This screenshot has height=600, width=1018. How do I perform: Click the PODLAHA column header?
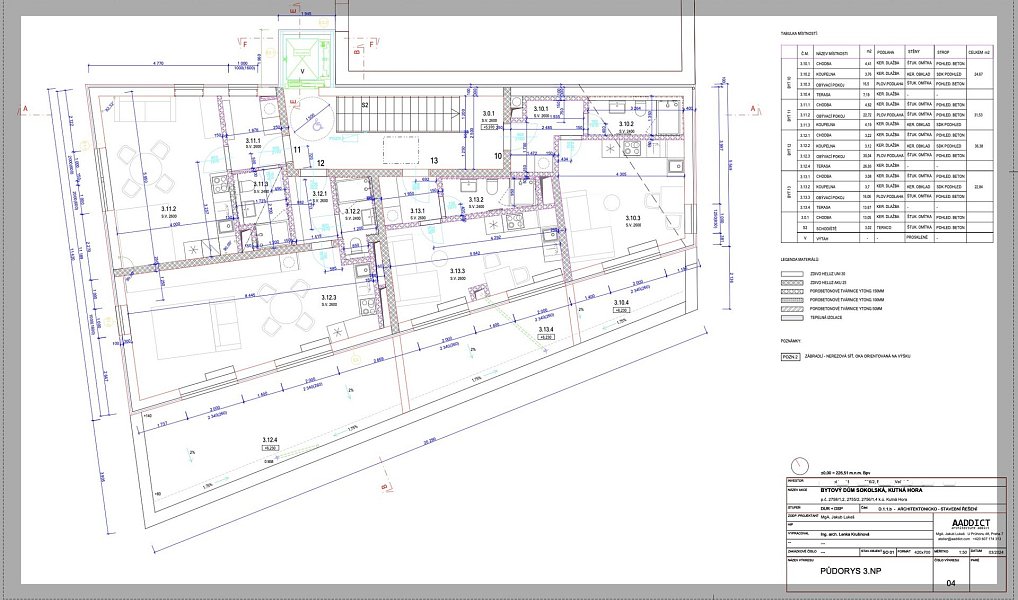[886, 52]
